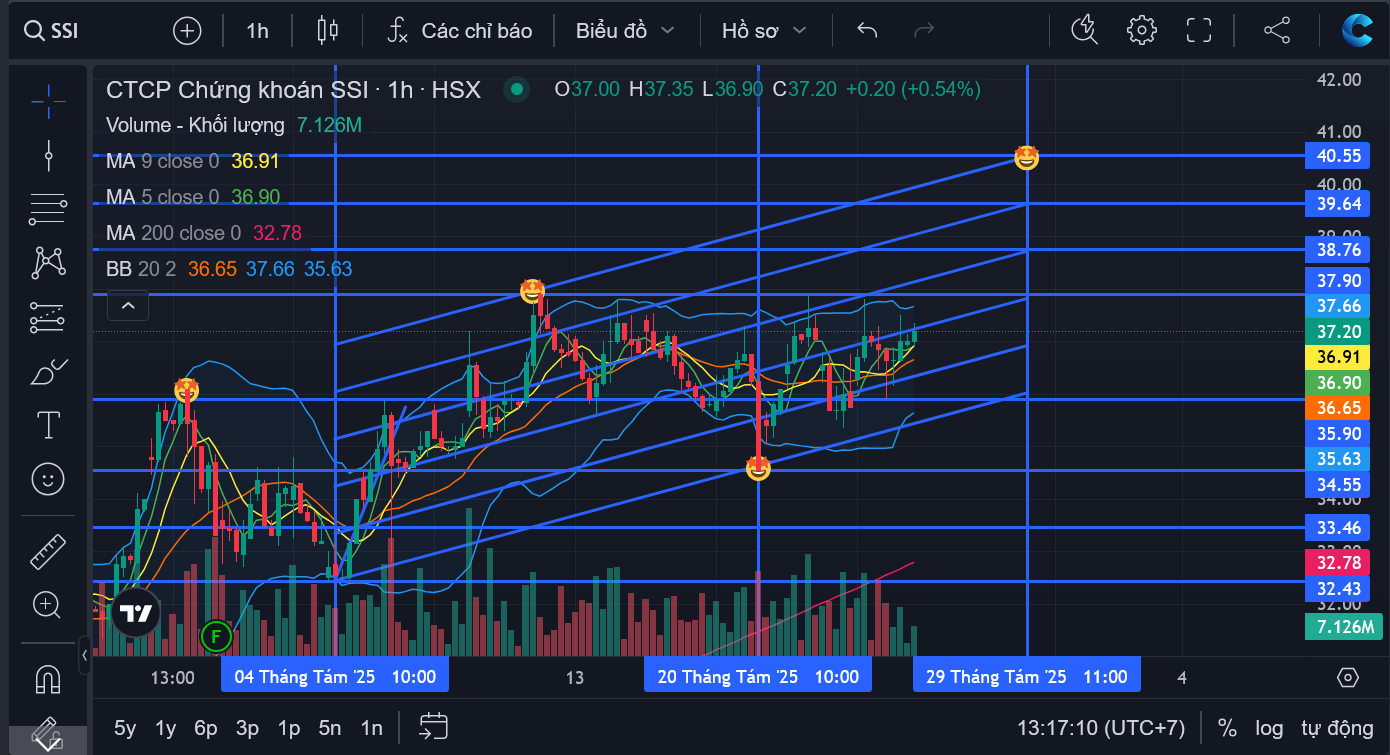Open chart settings gear in top toolbar
The height and width of the screenshot is (755, 1390).
[x=1141, y=30]
